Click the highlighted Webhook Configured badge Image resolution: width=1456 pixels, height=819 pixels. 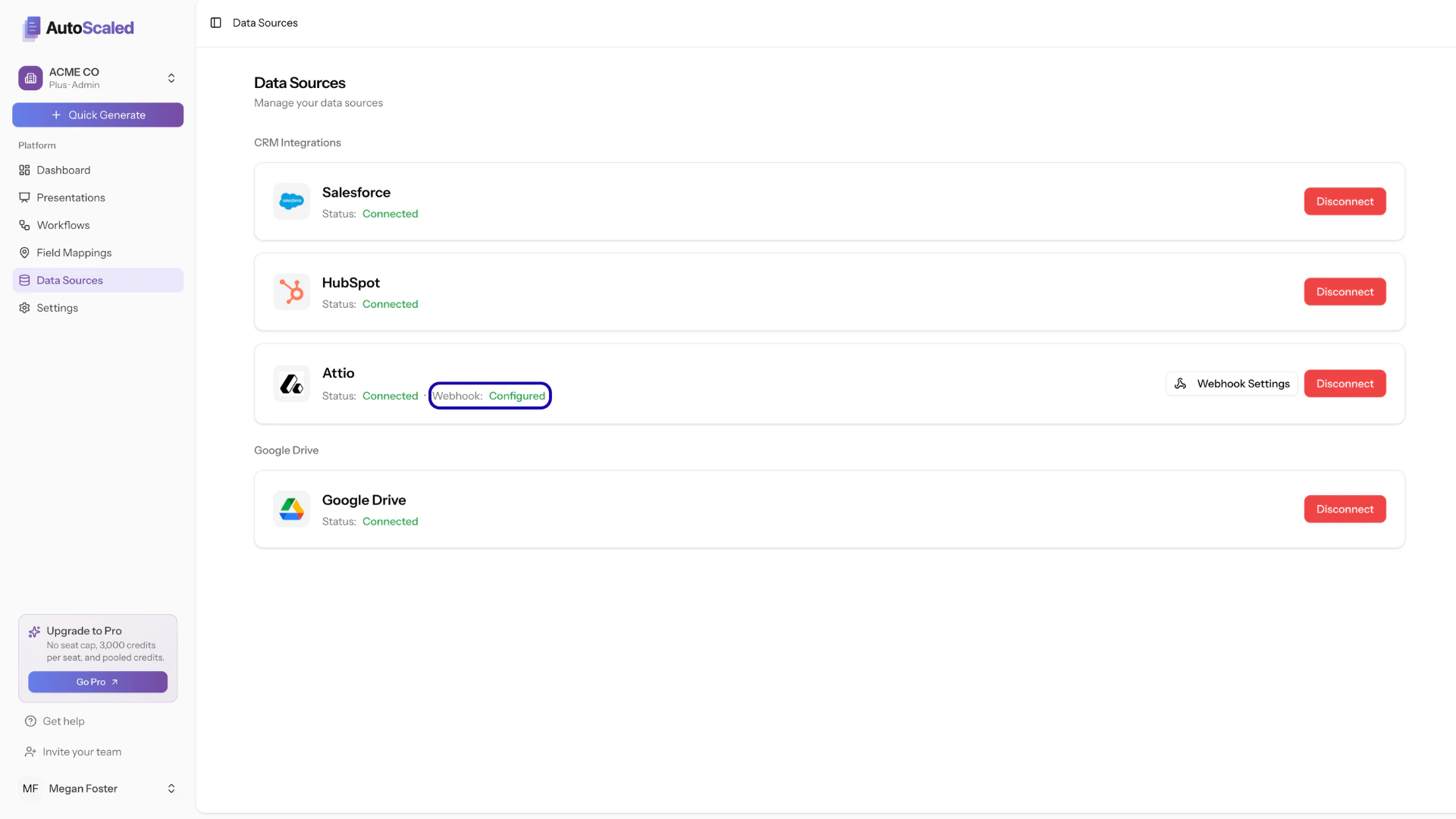pyautogui.click(x=490, y=395)
